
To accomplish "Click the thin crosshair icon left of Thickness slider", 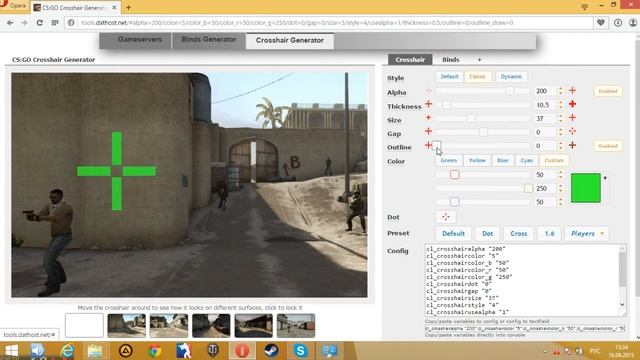I will click(x=428, y=104).
